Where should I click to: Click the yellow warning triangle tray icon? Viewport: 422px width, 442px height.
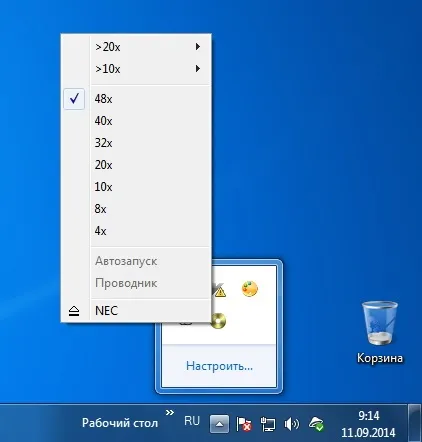219,290
